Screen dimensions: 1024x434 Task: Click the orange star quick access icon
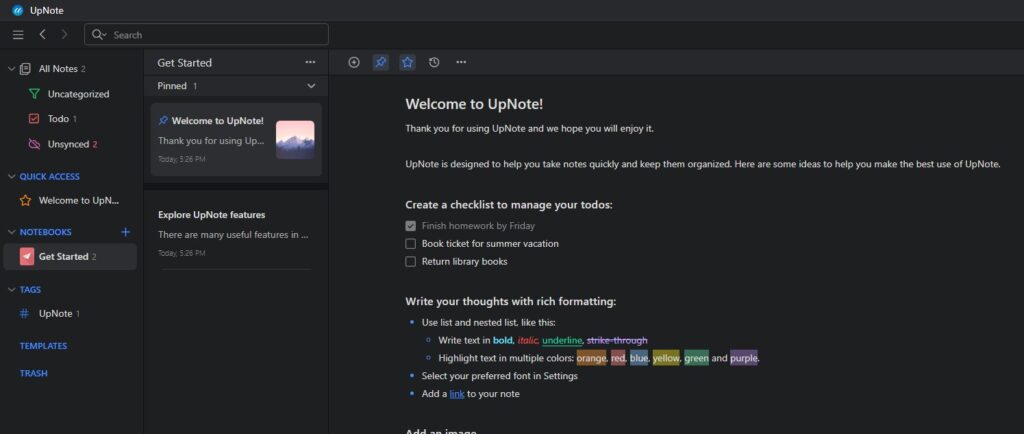[x=25, y=200]
